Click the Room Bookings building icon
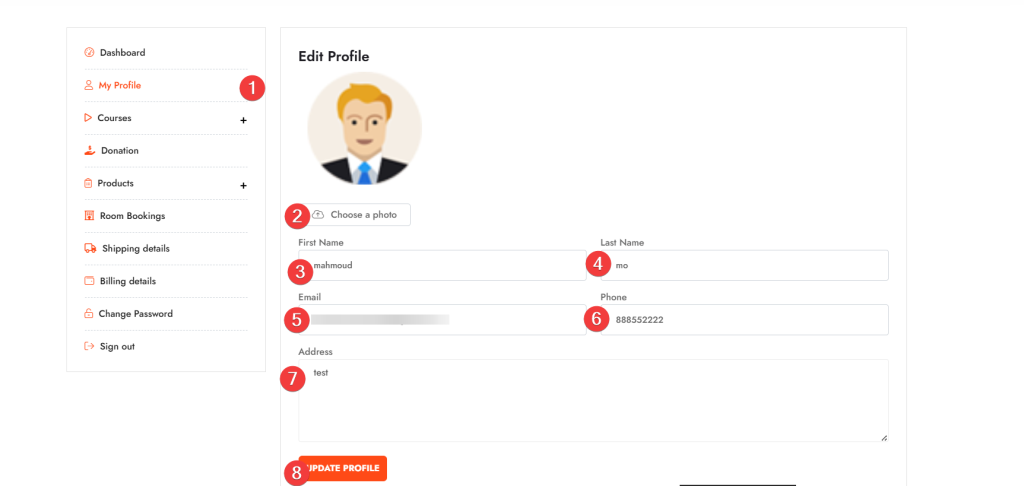Image resolution: width=1024 pixels, height=486 pixels. (90, 216)
